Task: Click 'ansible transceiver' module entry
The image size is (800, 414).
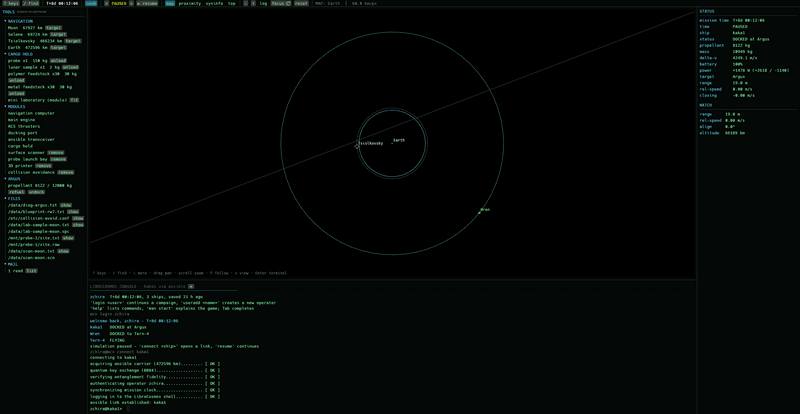Action: coord(31,139)
